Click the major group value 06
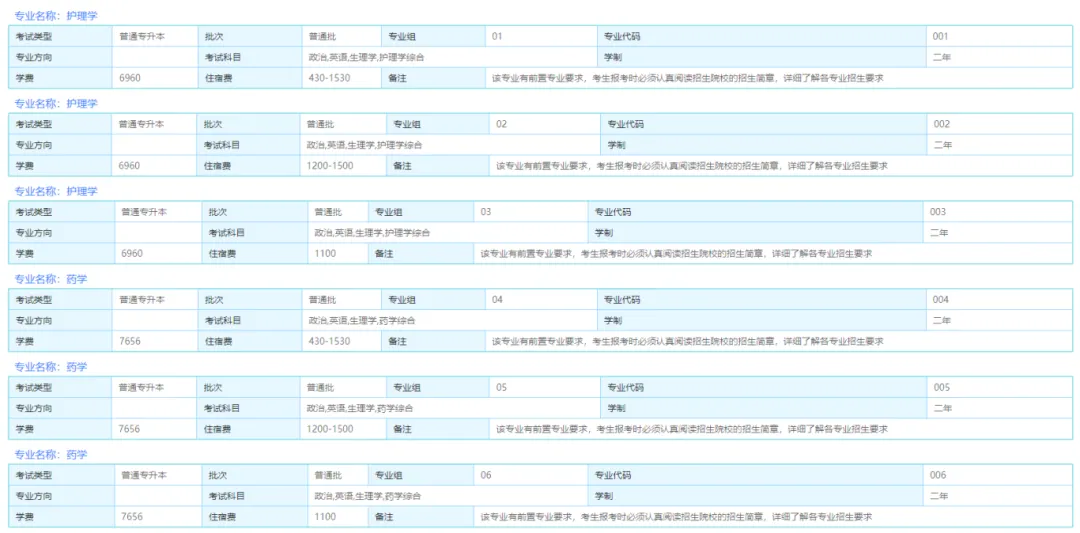1080x533 pixels. click(x=486, y=475)
